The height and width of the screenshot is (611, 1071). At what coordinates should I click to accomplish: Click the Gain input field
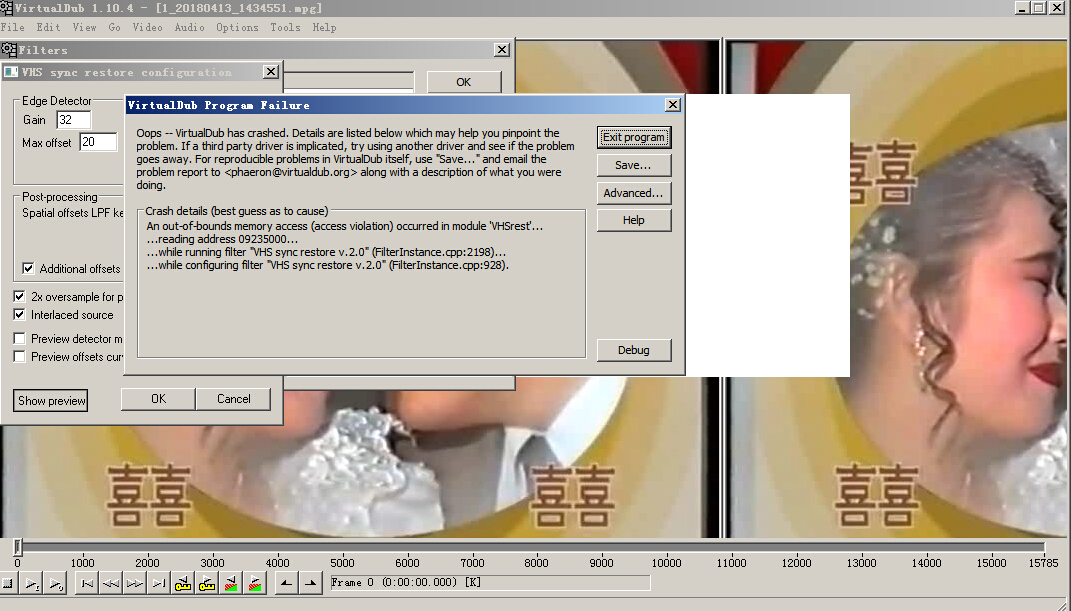[73, 120]
